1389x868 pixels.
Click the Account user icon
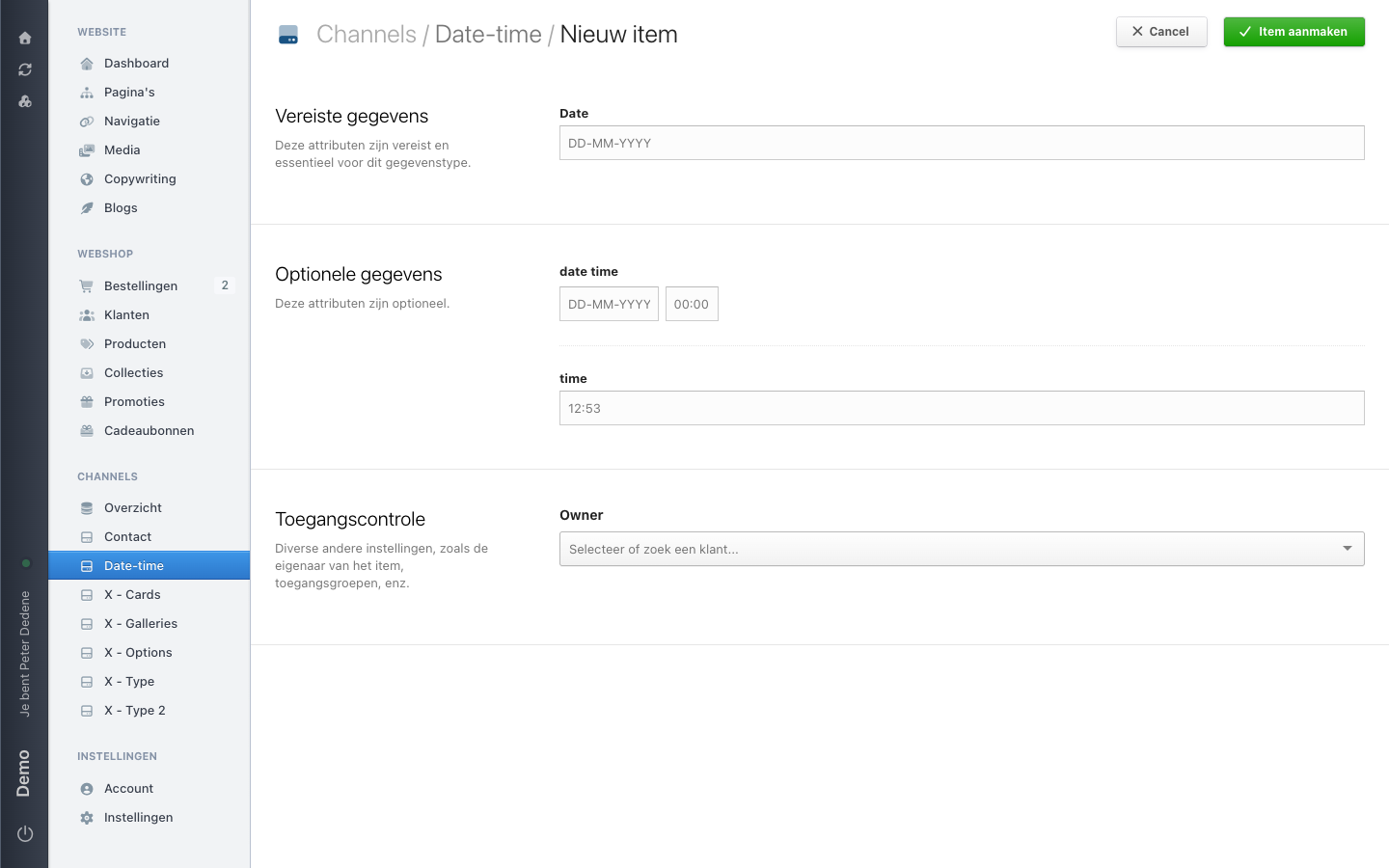[87, 789]
